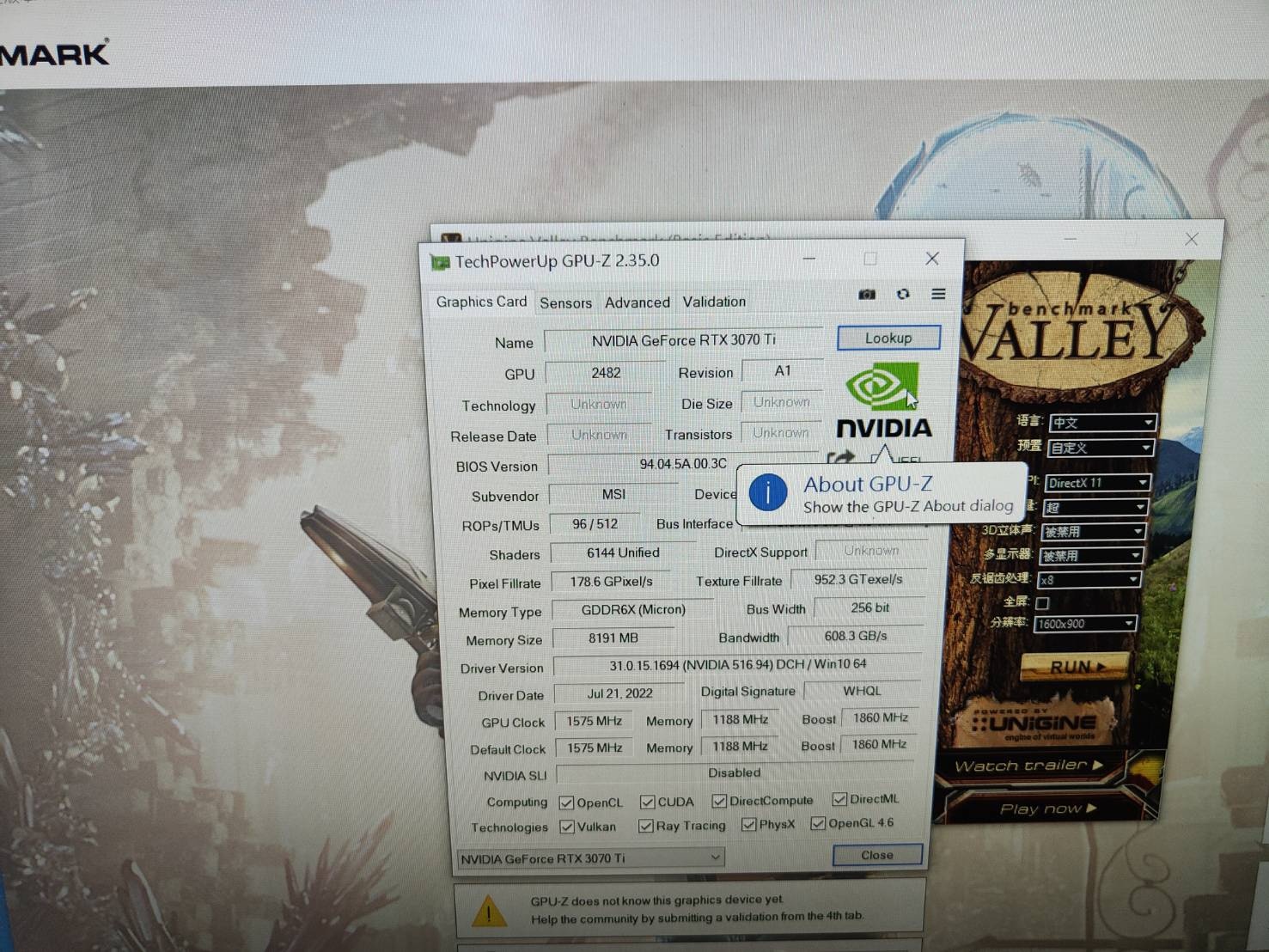
Task: Click the ROPs/TMUs value 96 / 512
Action: (x=595, y=524)
